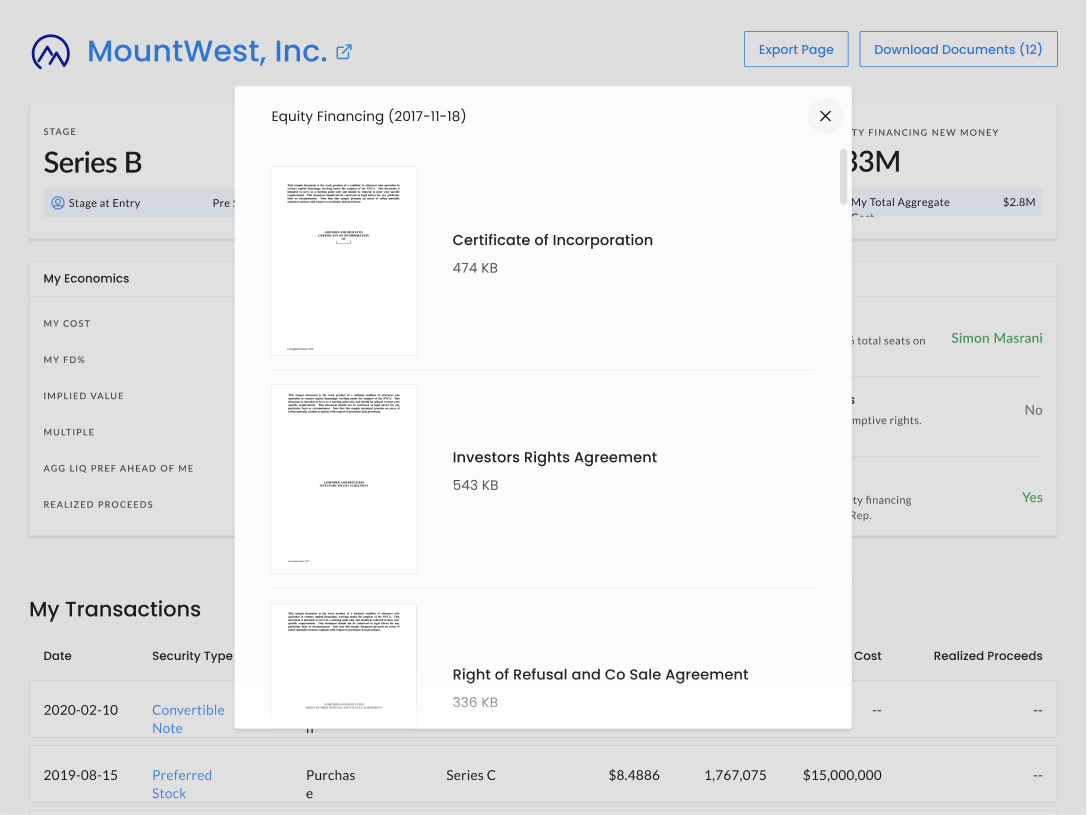The height and width of the screenshot is (815, 1088).
Task: Click Simon Masrani board member name
Action: (x=996, y=338)
